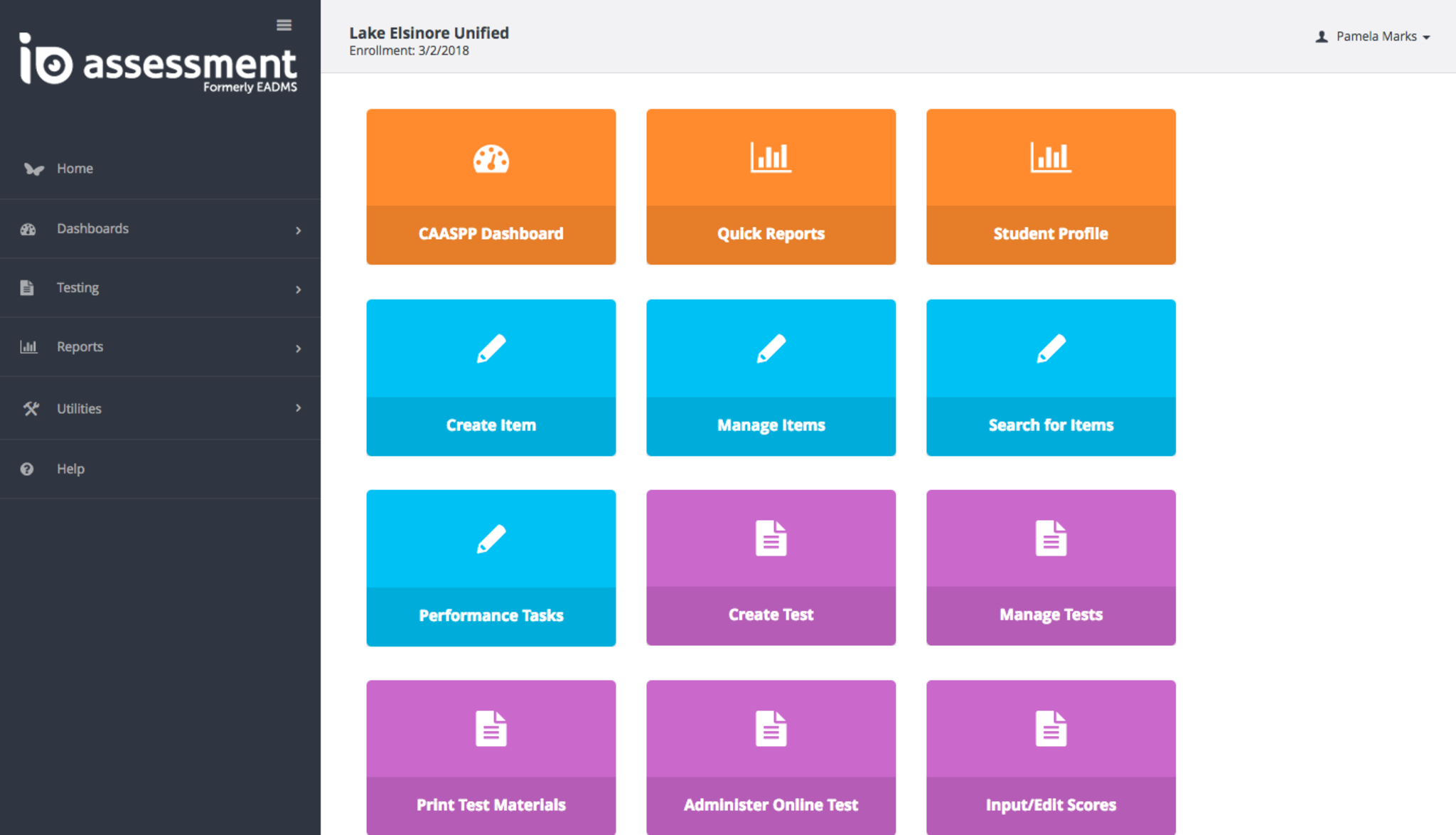Click the Quick Reports bar chart icon

[771, 157]
